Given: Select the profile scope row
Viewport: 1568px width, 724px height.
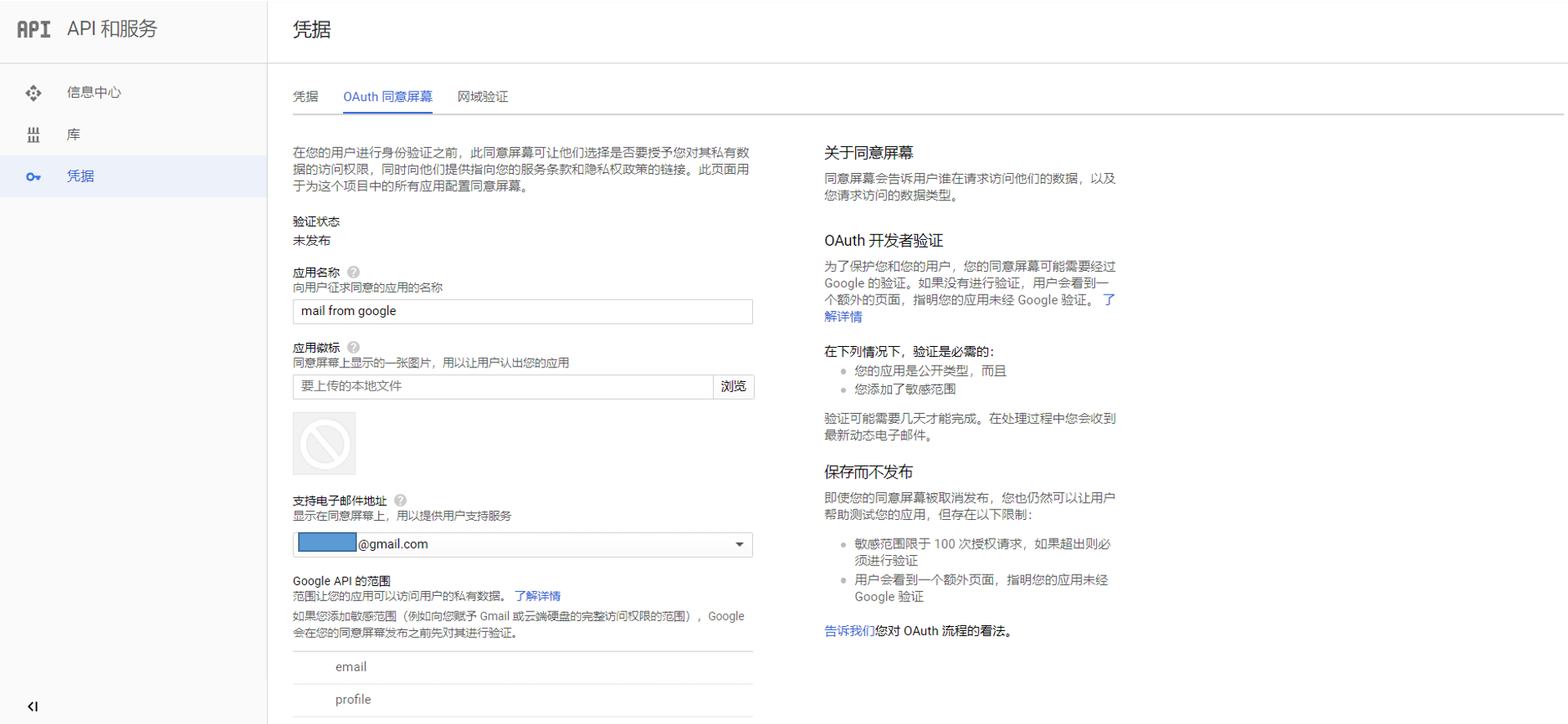Looking at the screenshot, I should (353, 700).
